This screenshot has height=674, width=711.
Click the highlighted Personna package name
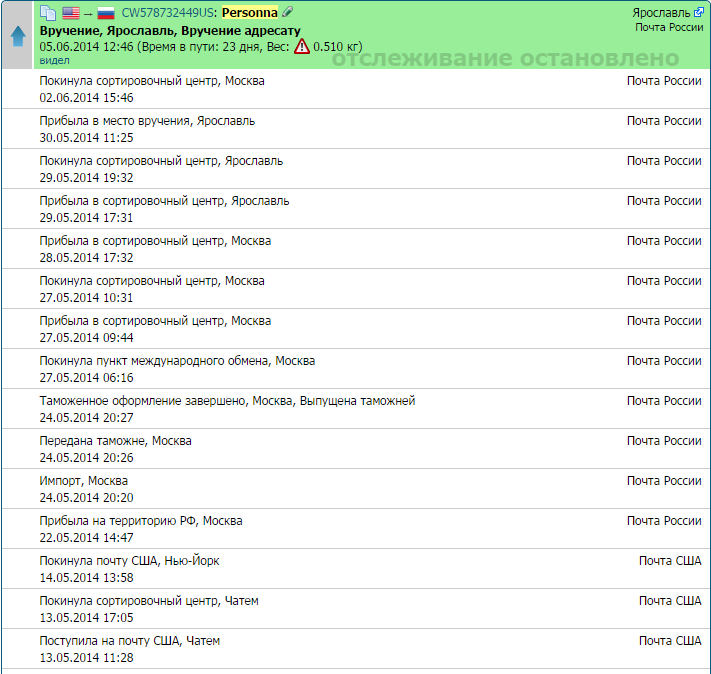pos(249,13)
